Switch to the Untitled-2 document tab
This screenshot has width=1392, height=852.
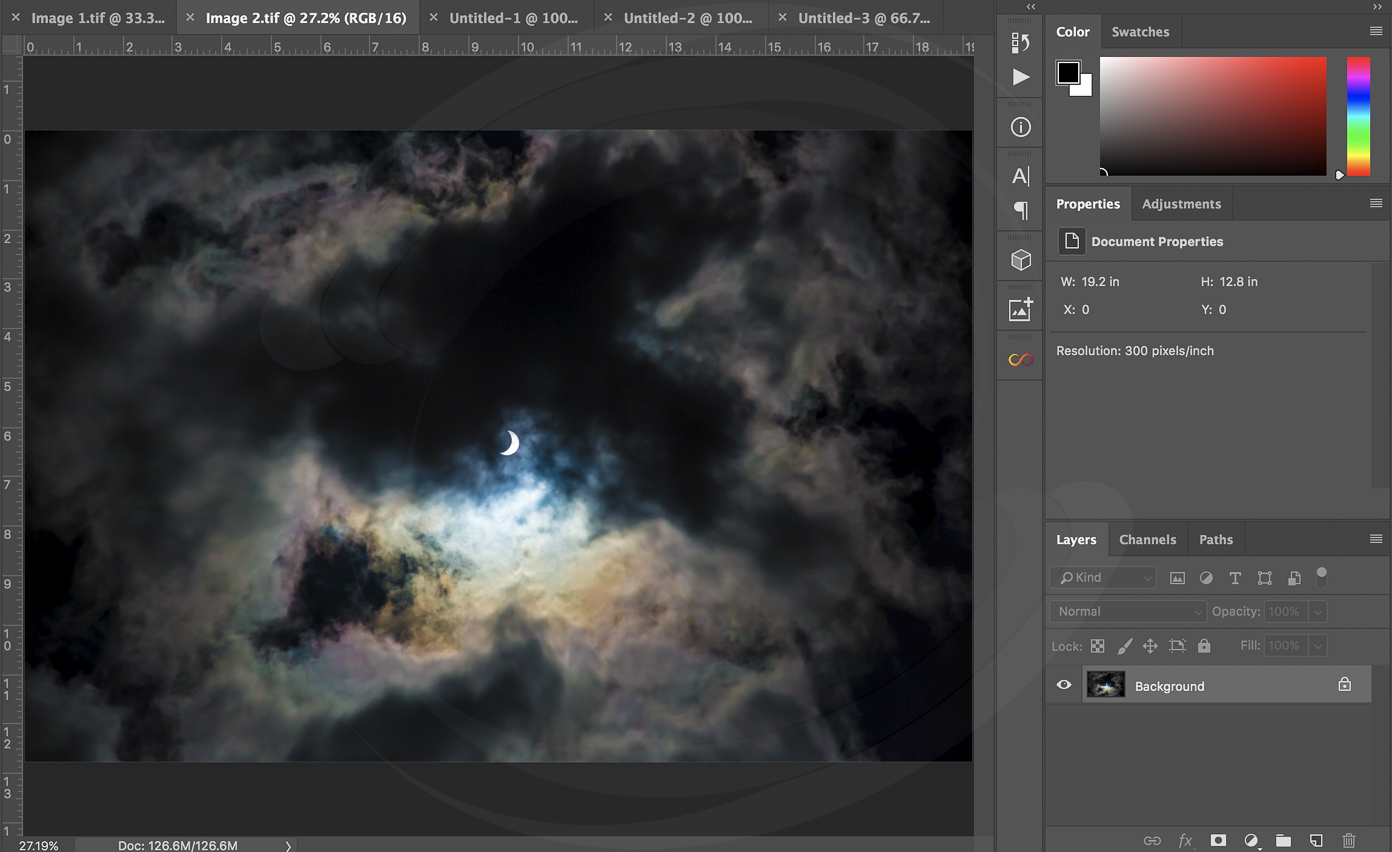688,18
